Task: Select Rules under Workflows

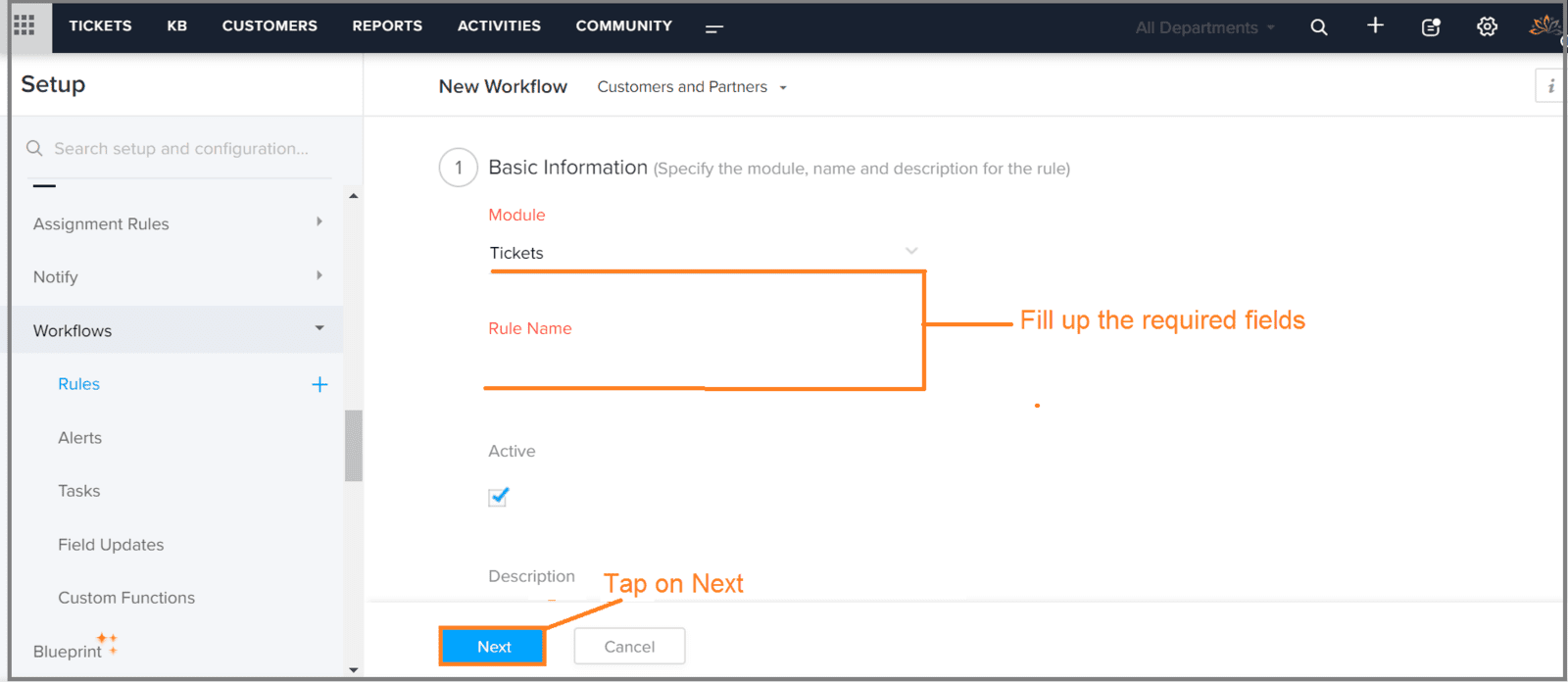Action: (78, 384)
